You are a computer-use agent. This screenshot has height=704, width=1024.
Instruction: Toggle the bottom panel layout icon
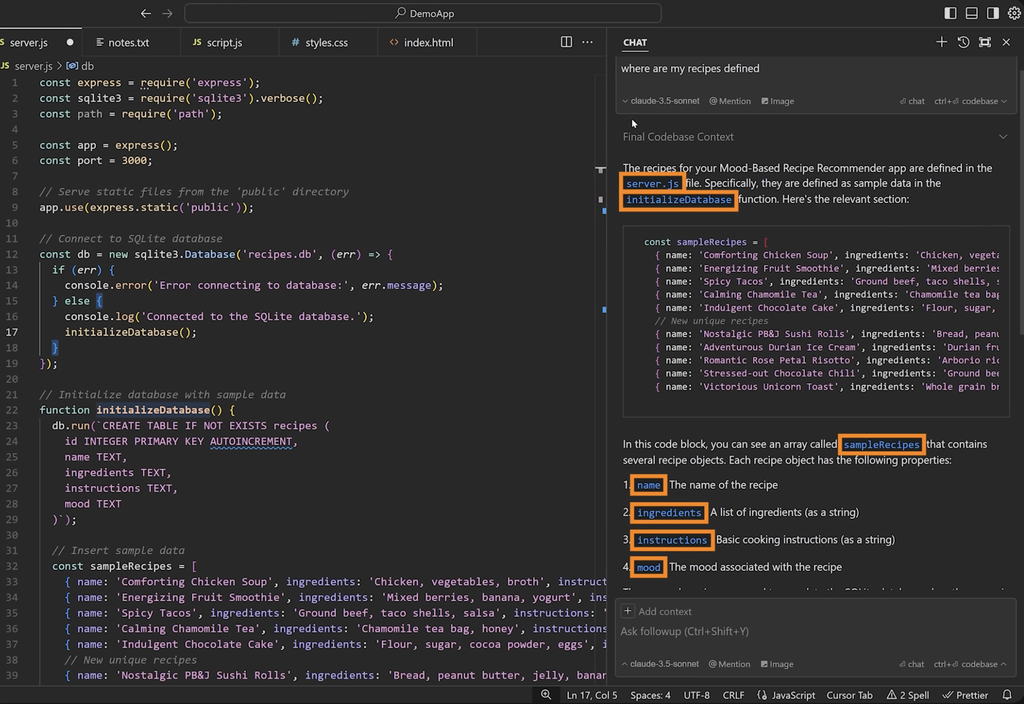click(x=972, y=13)
